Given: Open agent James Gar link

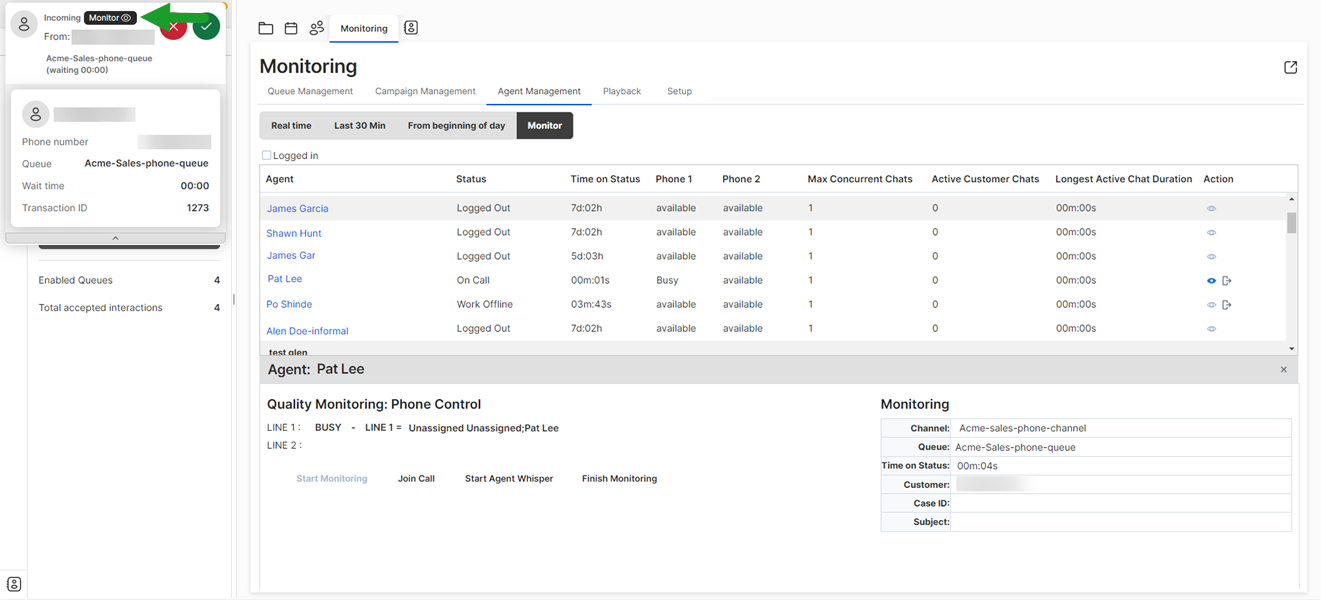Looking at the screenshot, I should pyautogui.click(x=291, y=256).
